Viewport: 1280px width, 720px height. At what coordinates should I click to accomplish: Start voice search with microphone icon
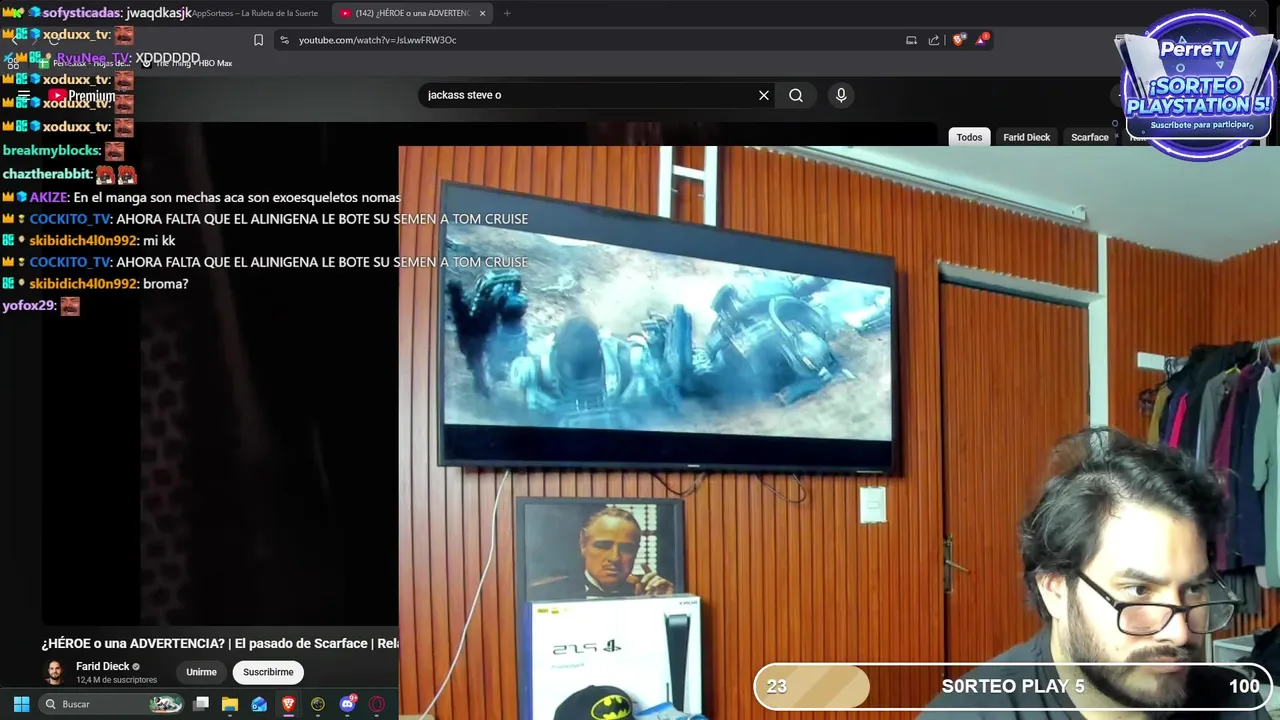point(841,95)
